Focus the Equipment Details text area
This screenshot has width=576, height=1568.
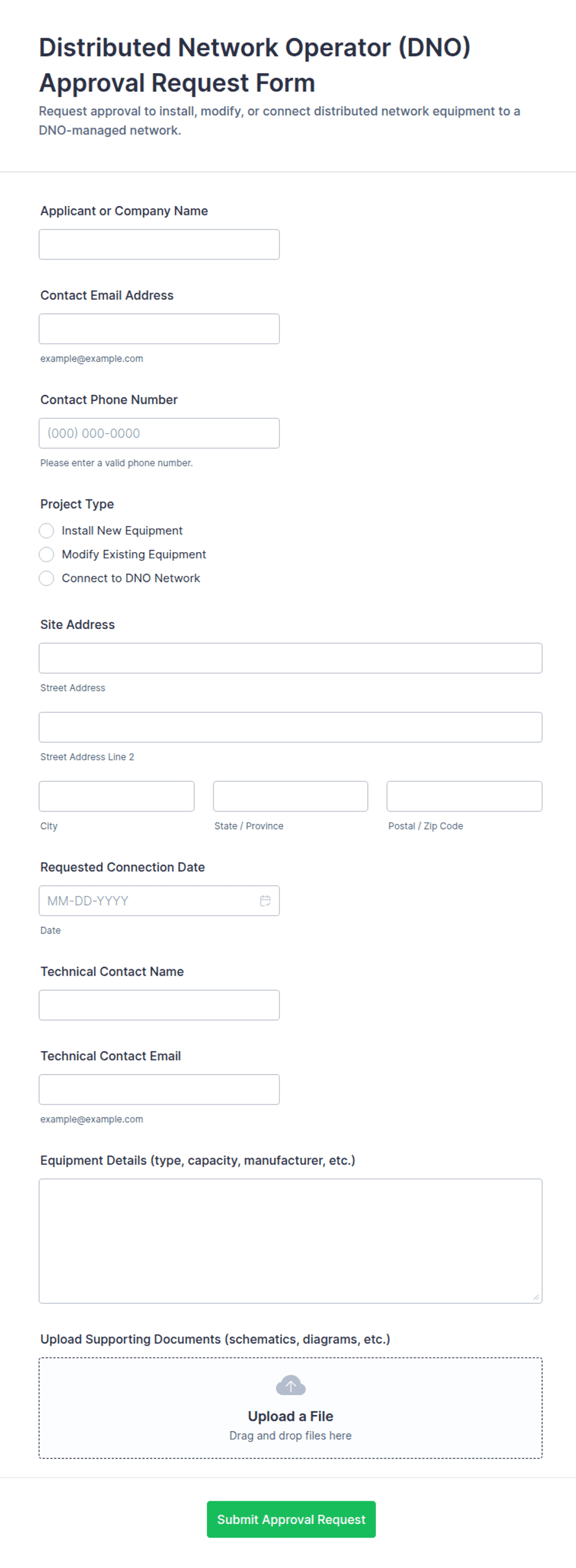click(x=290, y=1241)
